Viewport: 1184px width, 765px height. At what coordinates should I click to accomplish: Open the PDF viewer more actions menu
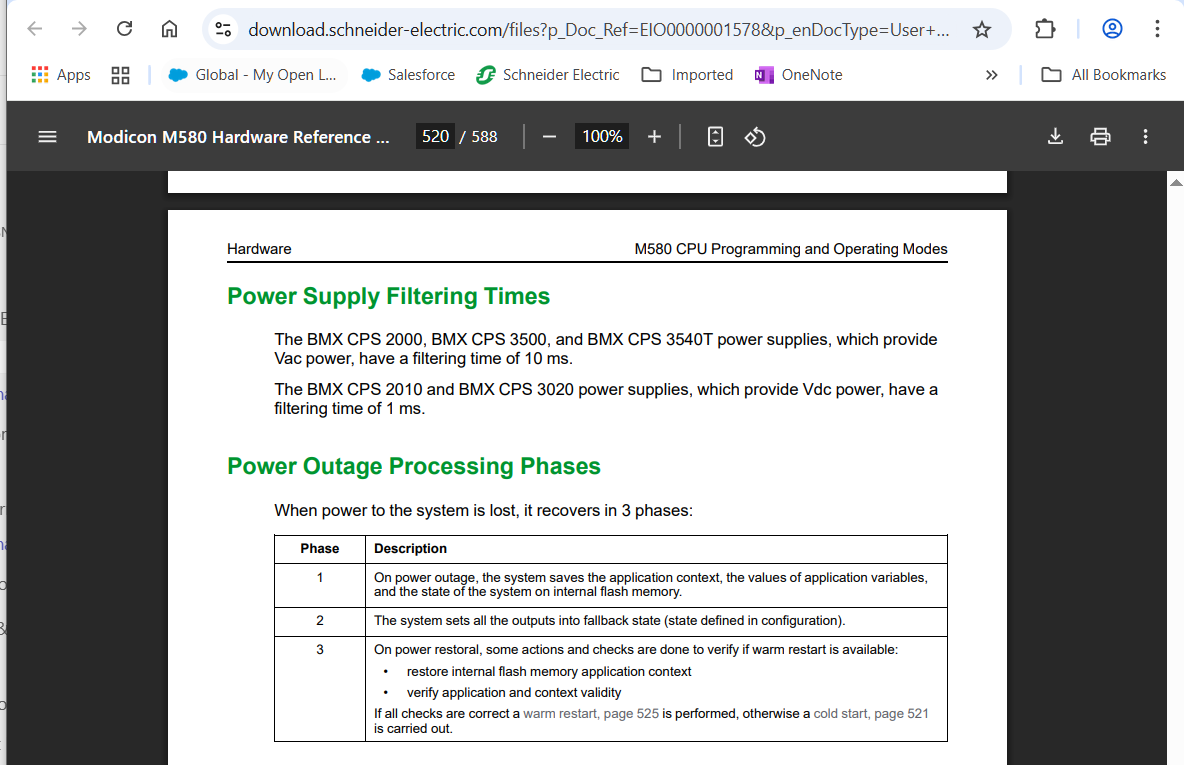(1145, 137)
